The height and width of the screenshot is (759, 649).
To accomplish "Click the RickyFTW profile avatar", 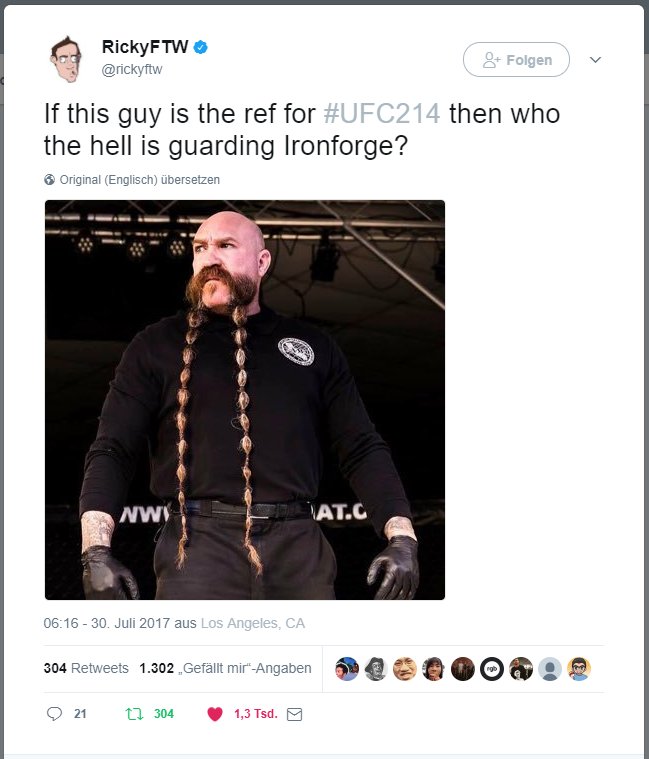I will coord(66,59).
